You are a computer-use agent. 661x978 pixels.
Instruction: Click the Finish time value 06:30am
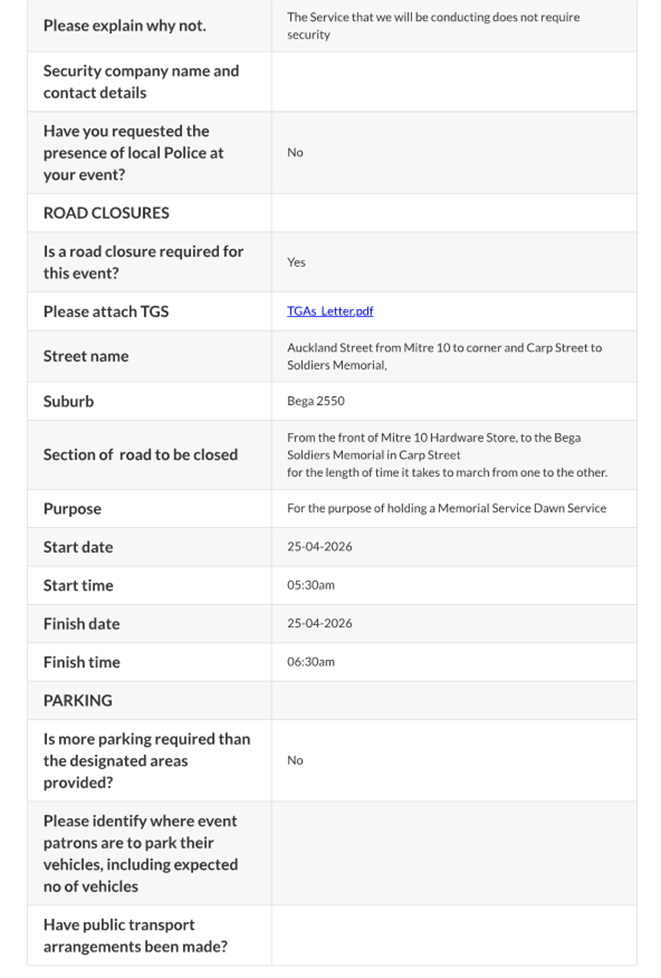tap(311, 662)
